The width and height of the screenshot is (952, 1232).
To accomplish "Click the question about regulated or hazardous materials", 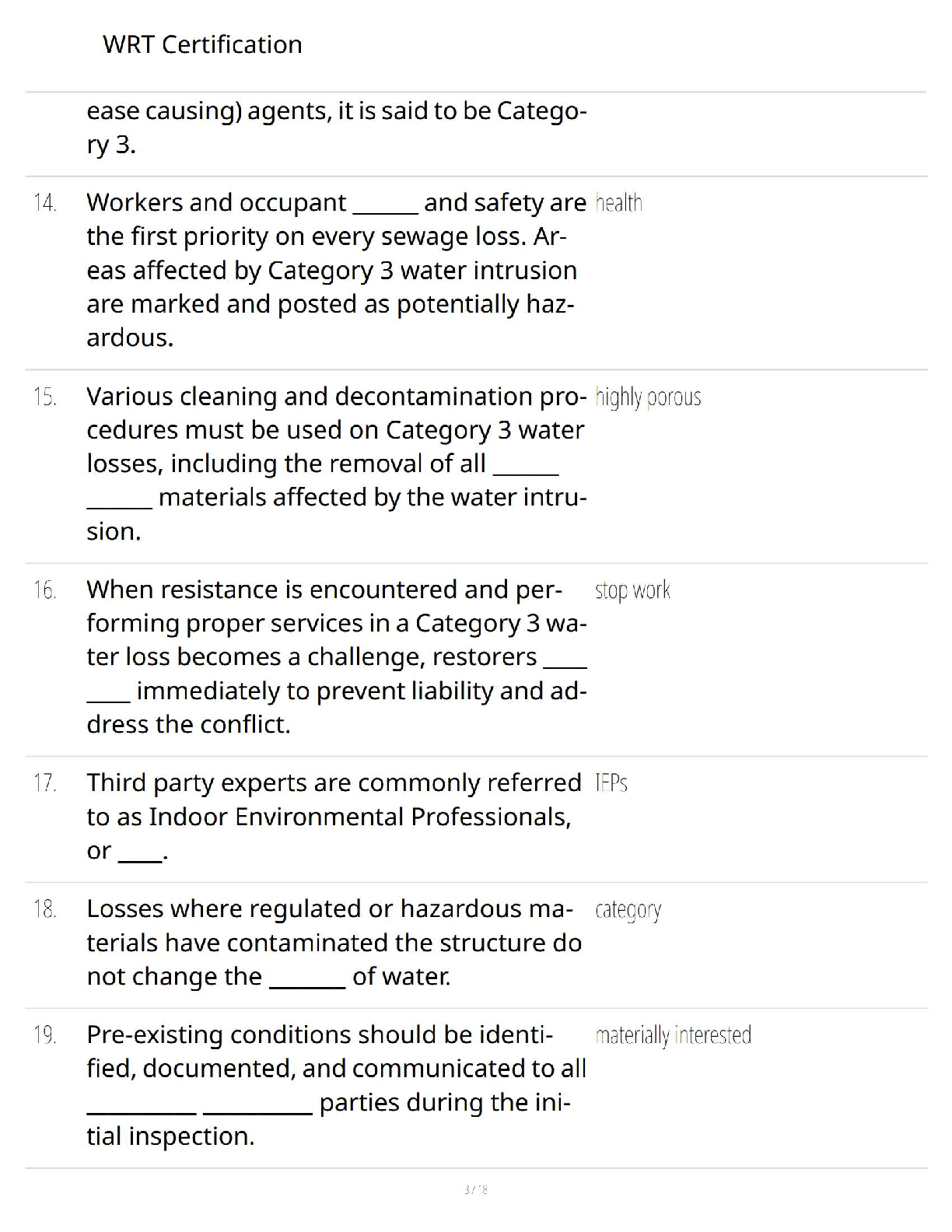I will click(333, 943).
